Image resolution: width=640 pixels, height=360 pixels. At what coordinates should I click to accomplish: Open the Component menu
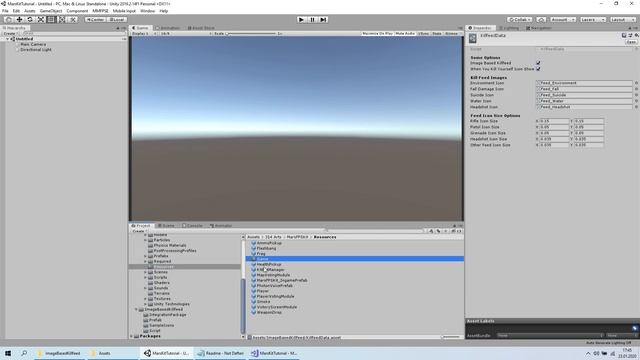(x=77, y=11)
